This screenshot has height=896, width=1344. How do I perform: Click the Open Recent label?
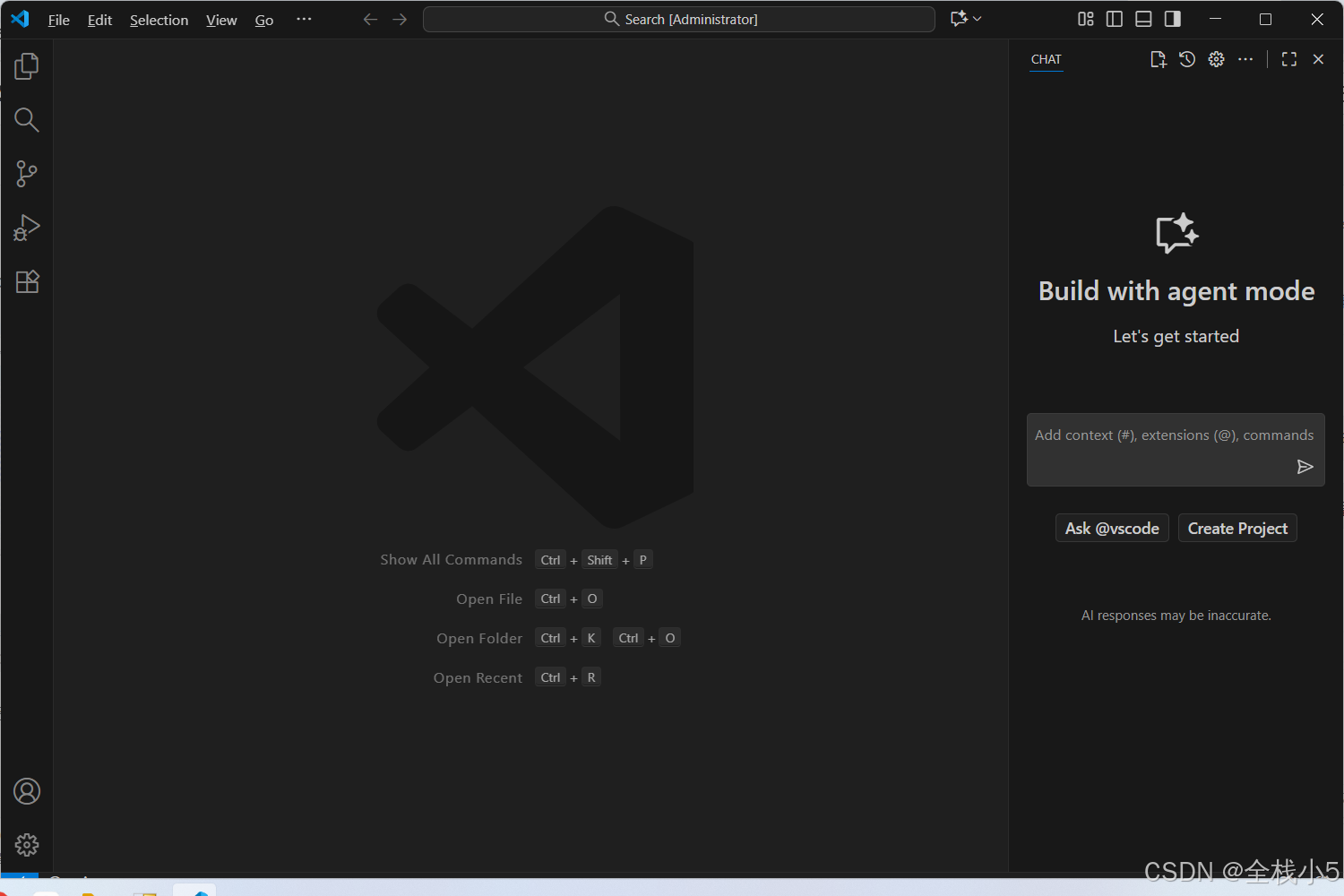[x=478, y=678]
